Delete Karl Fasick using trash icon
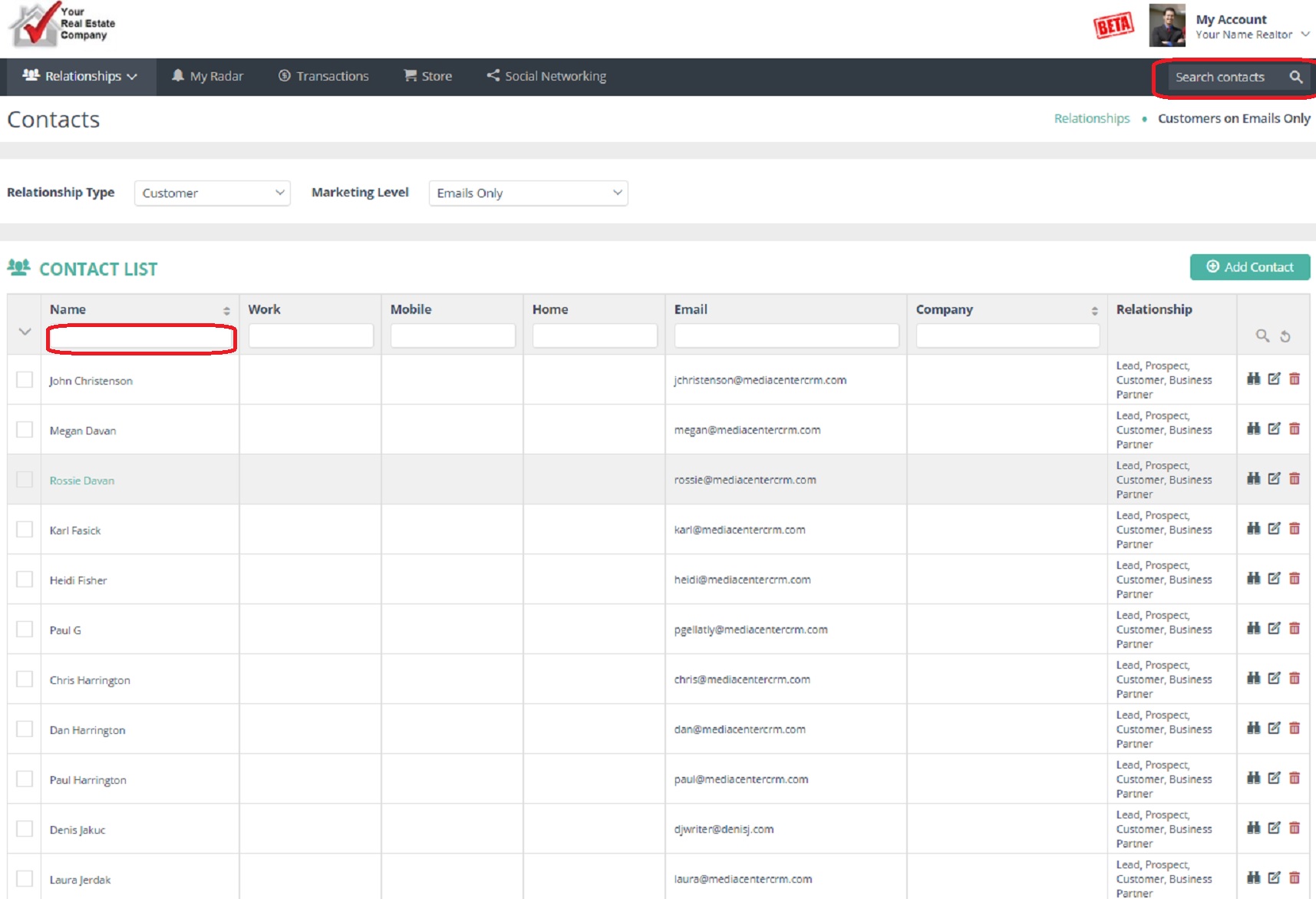Image resolution: width=1316 pixels, height=899 pixels. [x=1295, y=528]
